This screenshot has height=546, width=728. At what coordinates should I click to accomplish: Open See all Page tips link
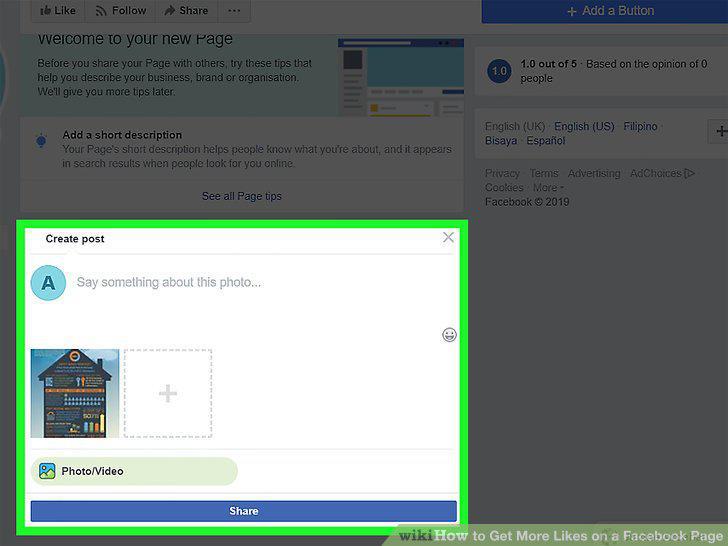point(241,196)
